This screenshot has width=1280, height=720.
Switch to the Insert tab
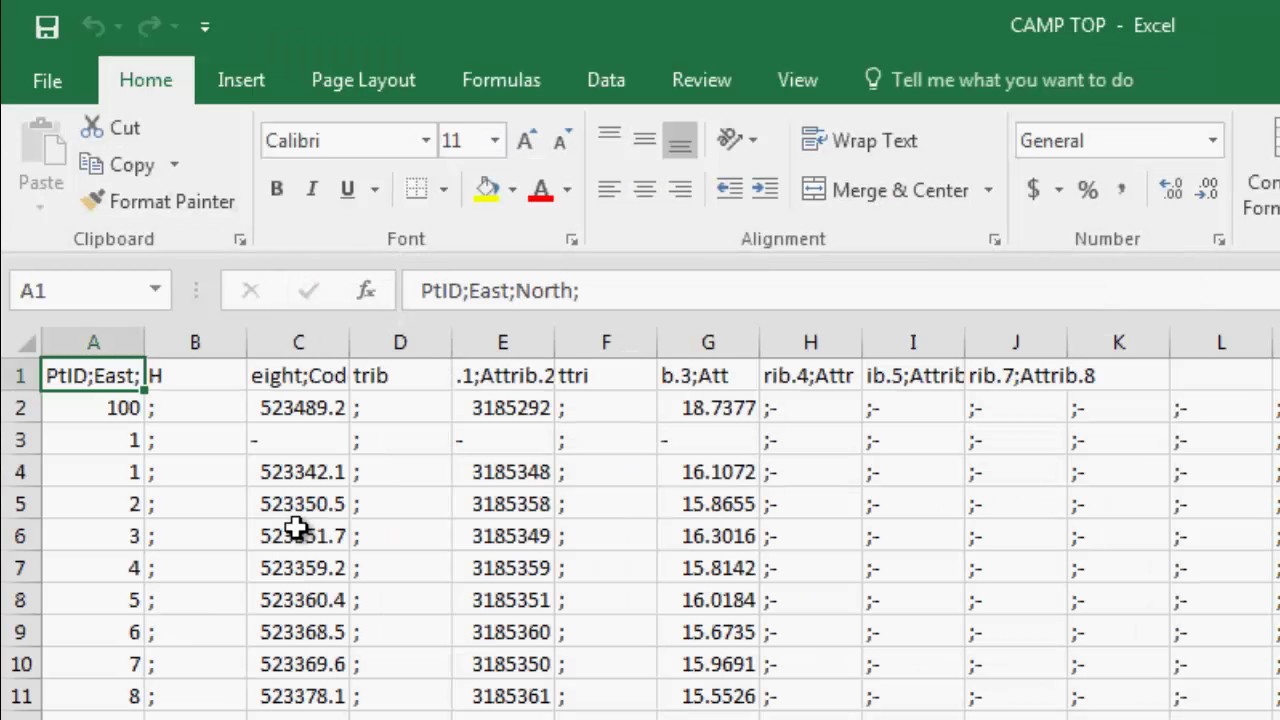tap(241, 80)
